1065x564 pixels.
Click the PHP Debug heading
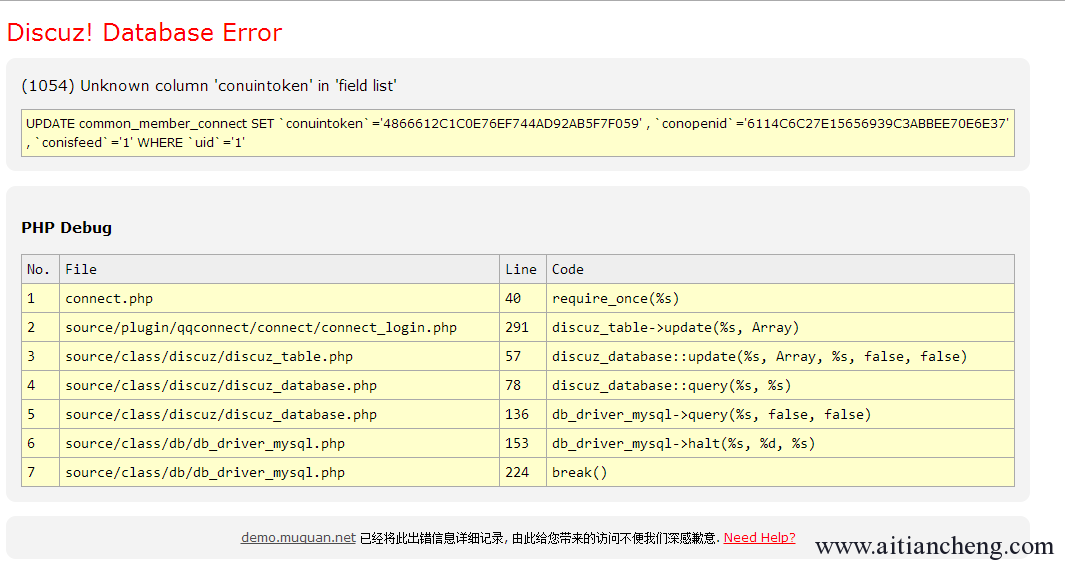coord(67,228)
